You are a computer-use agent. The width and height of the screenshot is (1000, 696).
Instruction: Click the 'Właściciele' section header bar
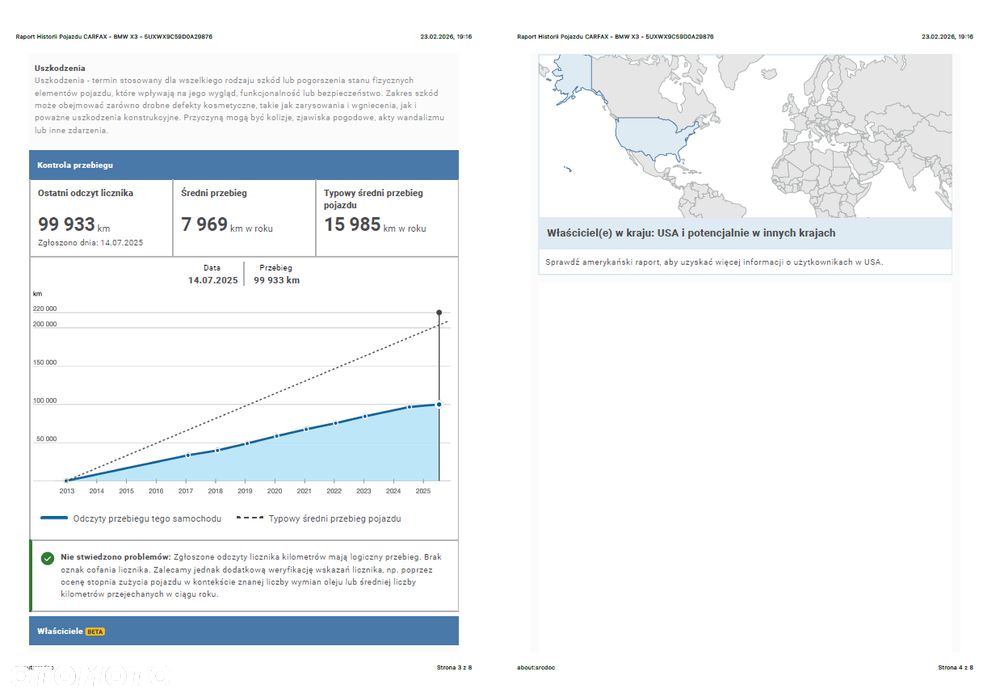(x=244, y=631)
